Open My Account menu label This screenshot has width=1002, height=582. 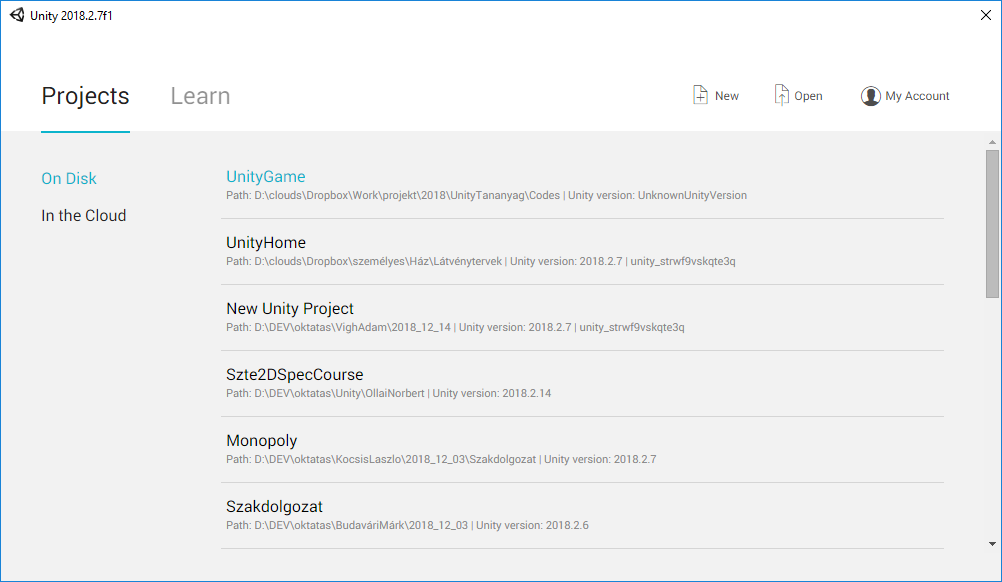917,96
